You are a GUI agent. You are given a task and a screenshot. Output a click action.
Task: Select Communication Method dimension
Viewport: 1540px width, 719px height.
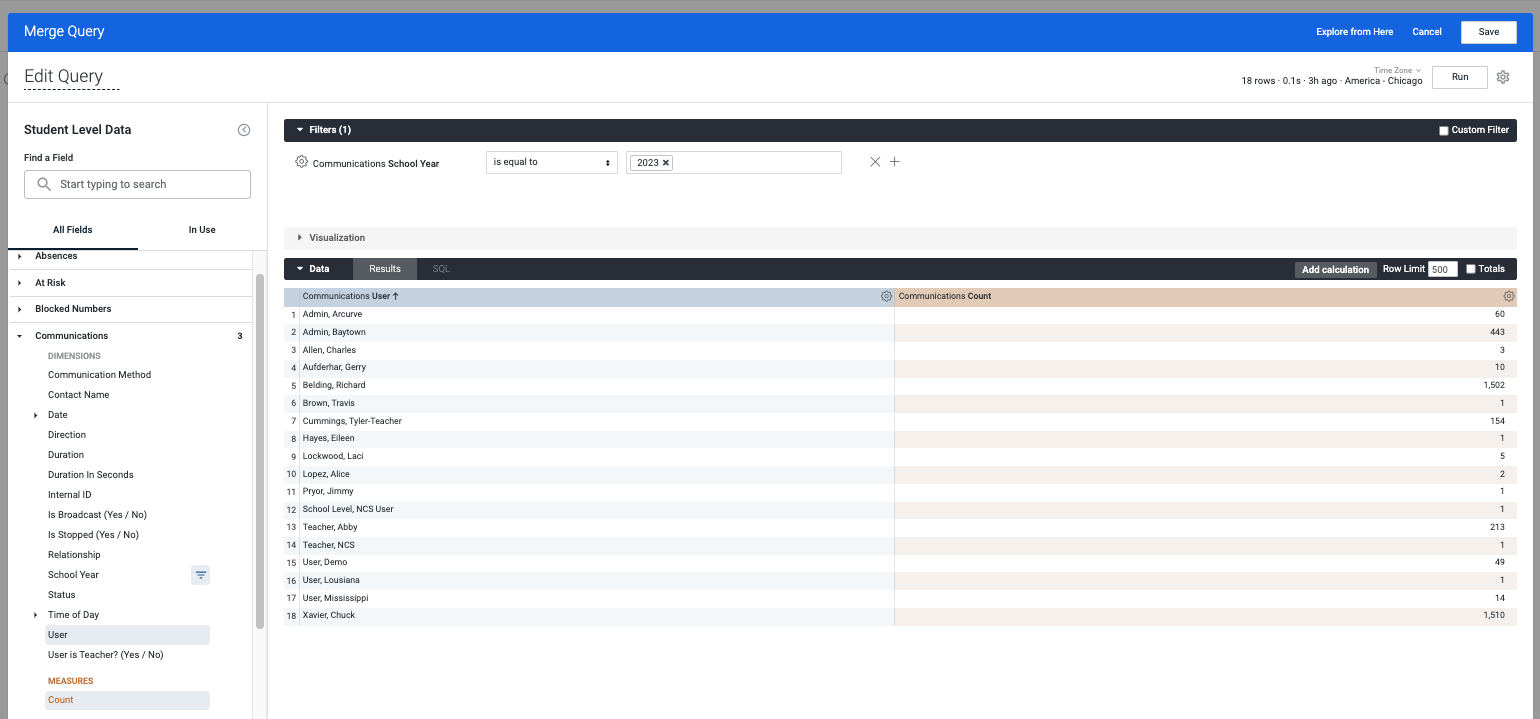[100, 375]
